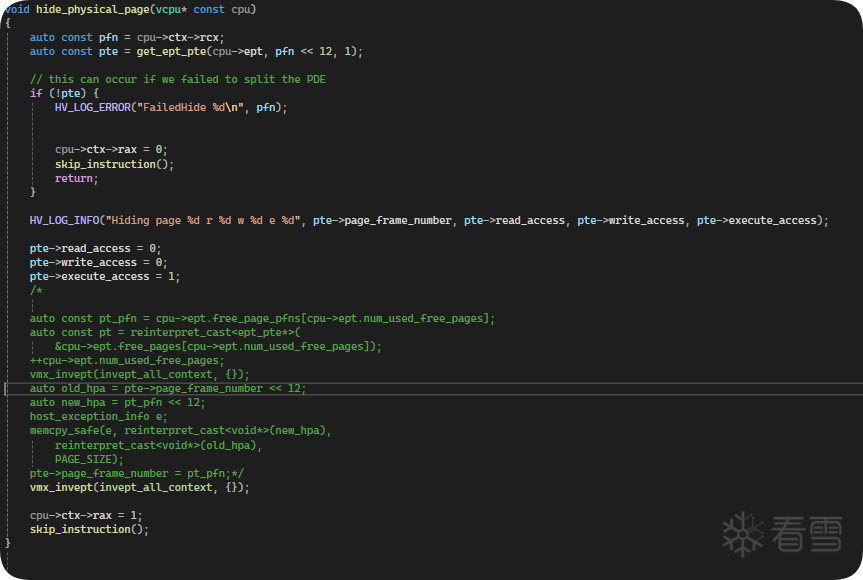Click the cpu->ctx->rax = 1 assignment
The image size is (863, 580).
[85, 515]
